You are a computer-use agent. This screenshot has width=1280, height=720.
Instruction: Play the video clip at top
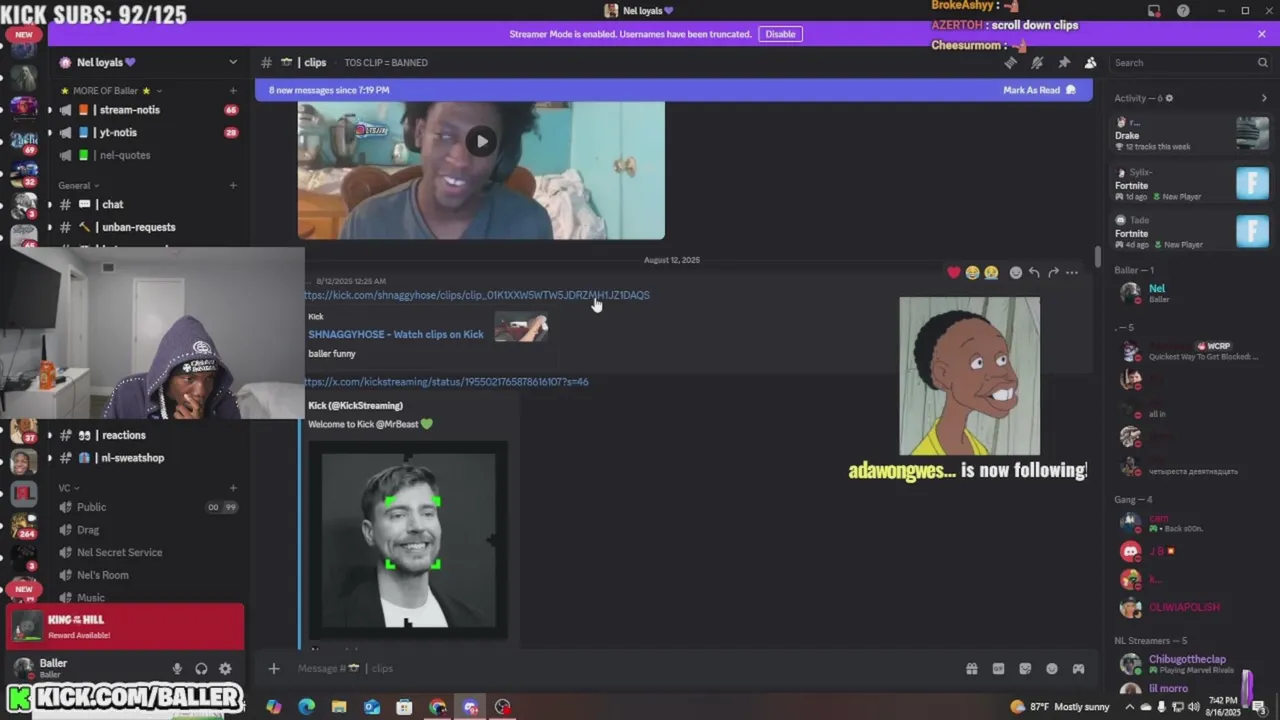(481, 141)
